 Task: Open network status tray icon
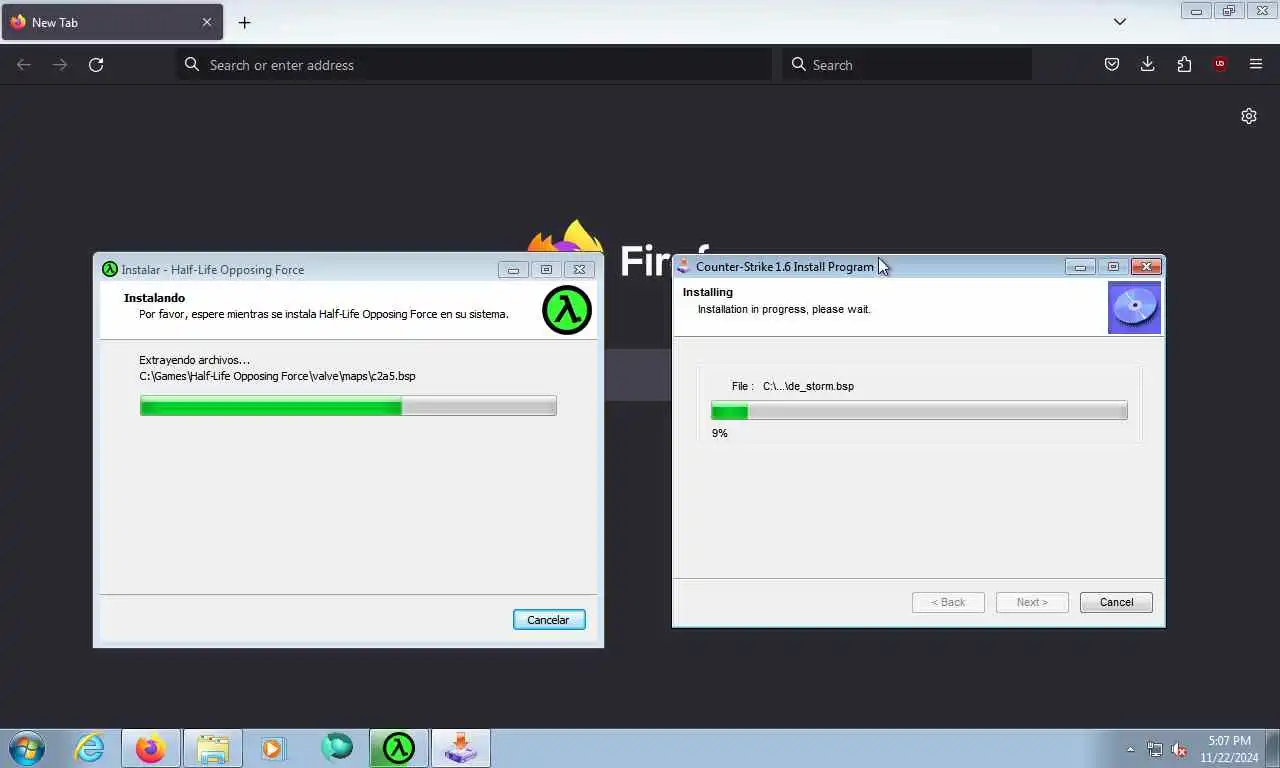1155,749
